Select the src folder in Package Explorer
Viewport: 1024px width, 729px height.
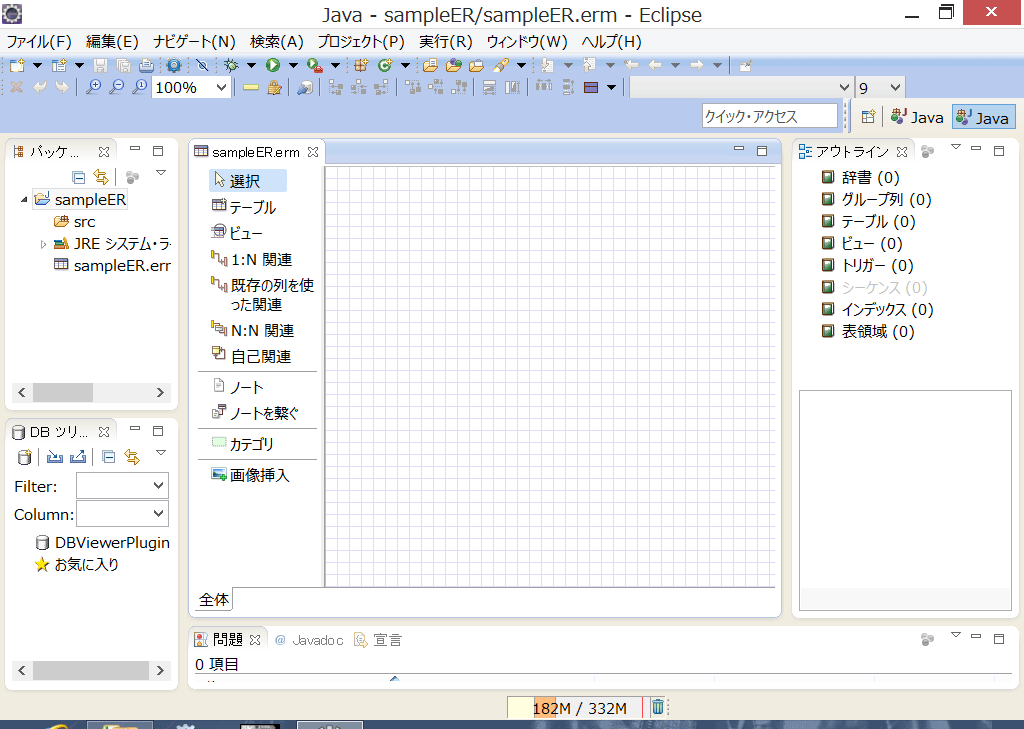click(75, 222)
